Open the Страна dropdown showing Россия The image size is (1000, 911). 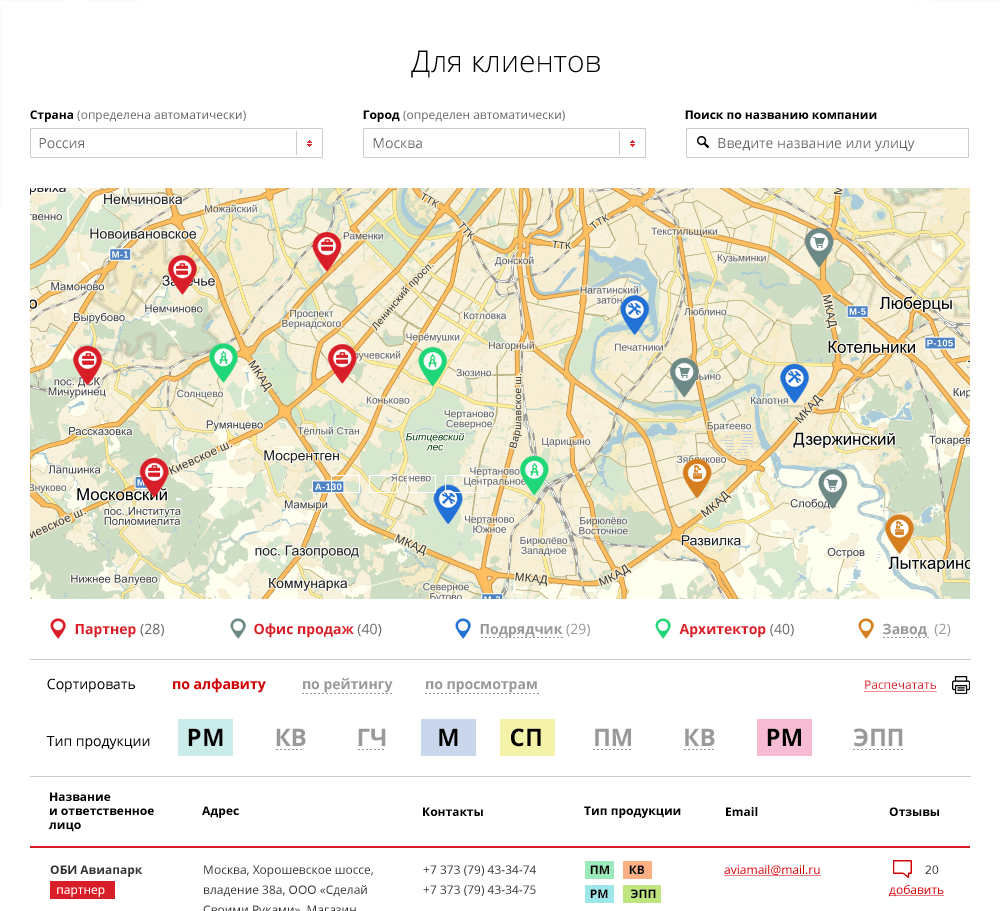click(x=176, y=143)
